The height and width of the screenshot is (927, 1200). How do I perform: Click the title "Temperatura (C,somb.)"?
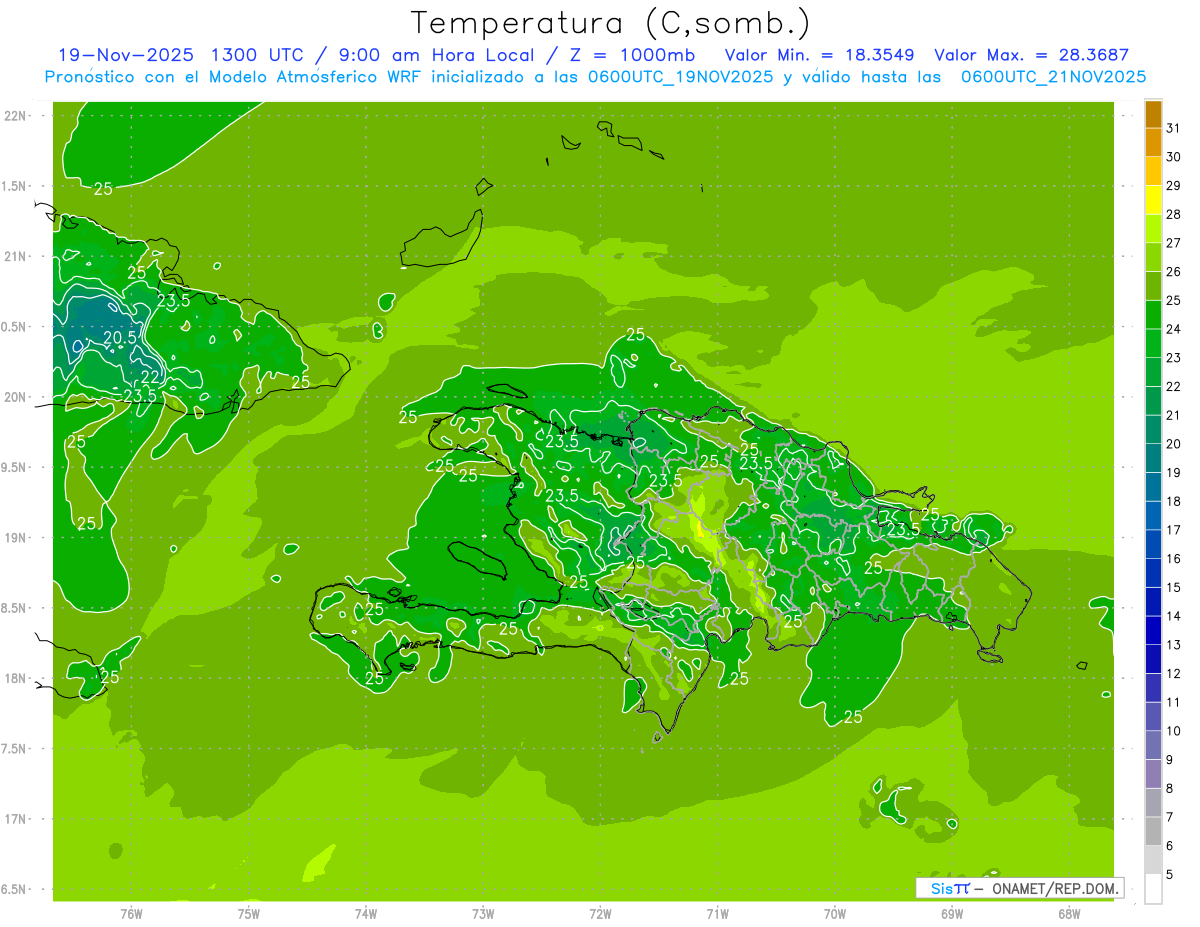click(x=610, y=23)
